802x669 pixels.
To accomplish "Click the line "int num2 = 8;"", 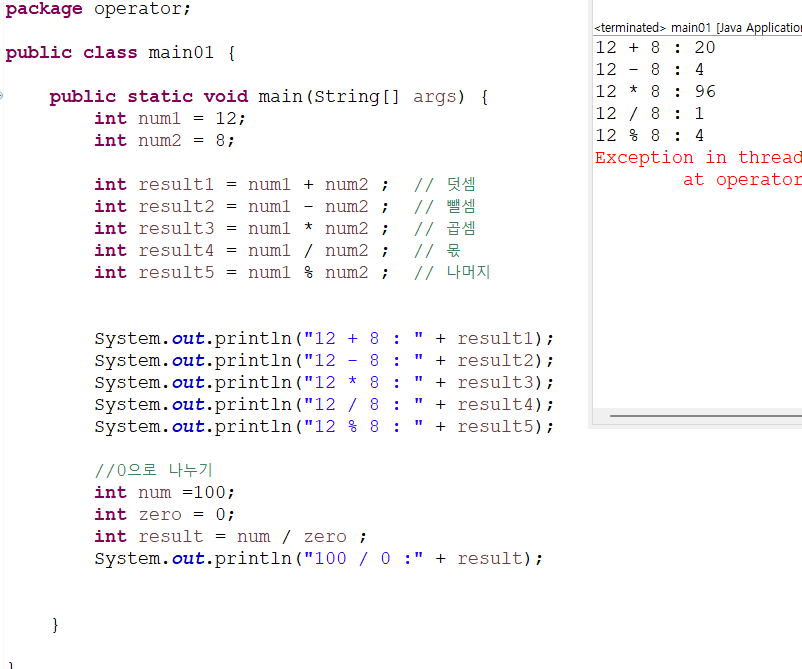I will (164, 141).
